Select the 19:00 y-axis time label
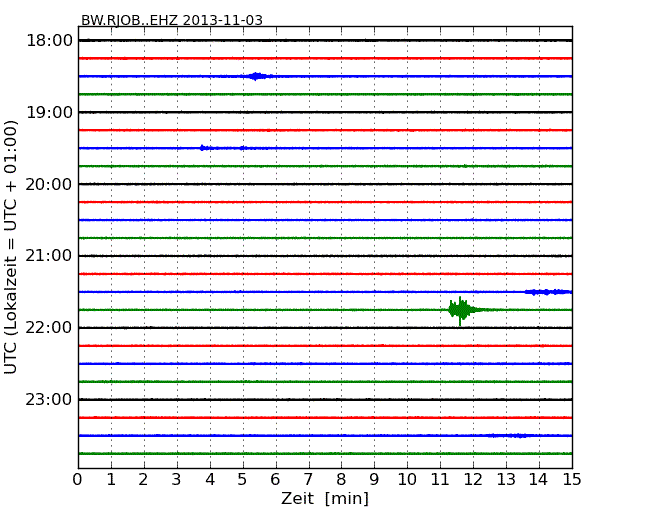Viewport: 650px width, 520px height. coord(49,112)
